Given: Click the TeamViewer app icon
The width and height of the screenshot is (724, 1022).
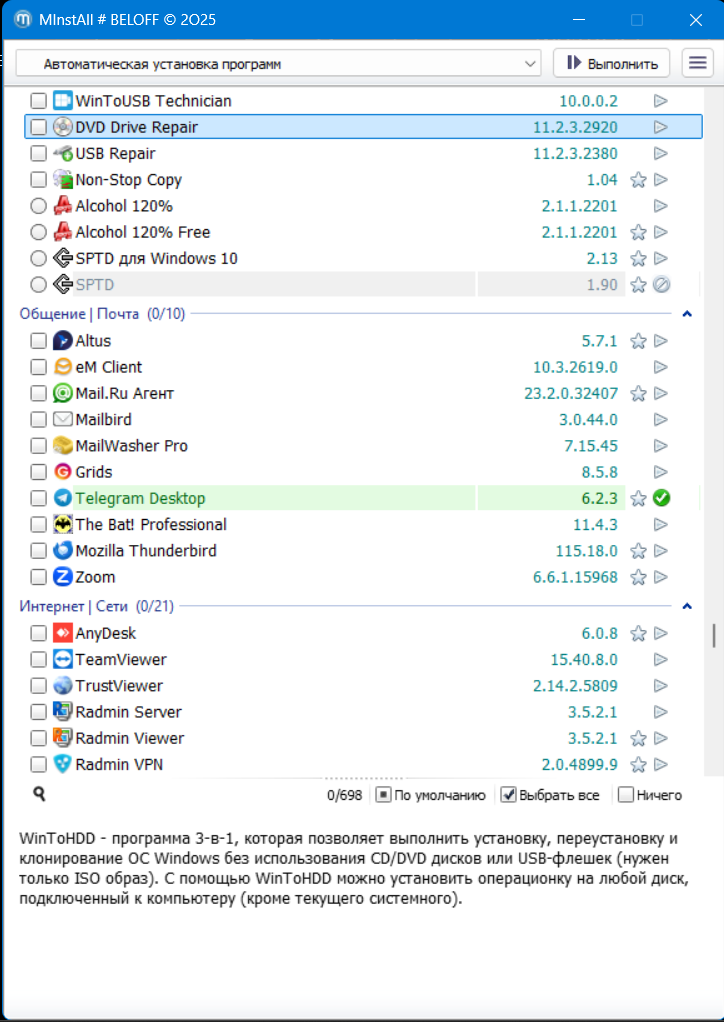Looking at the screenshot, I should coord(62,660).
